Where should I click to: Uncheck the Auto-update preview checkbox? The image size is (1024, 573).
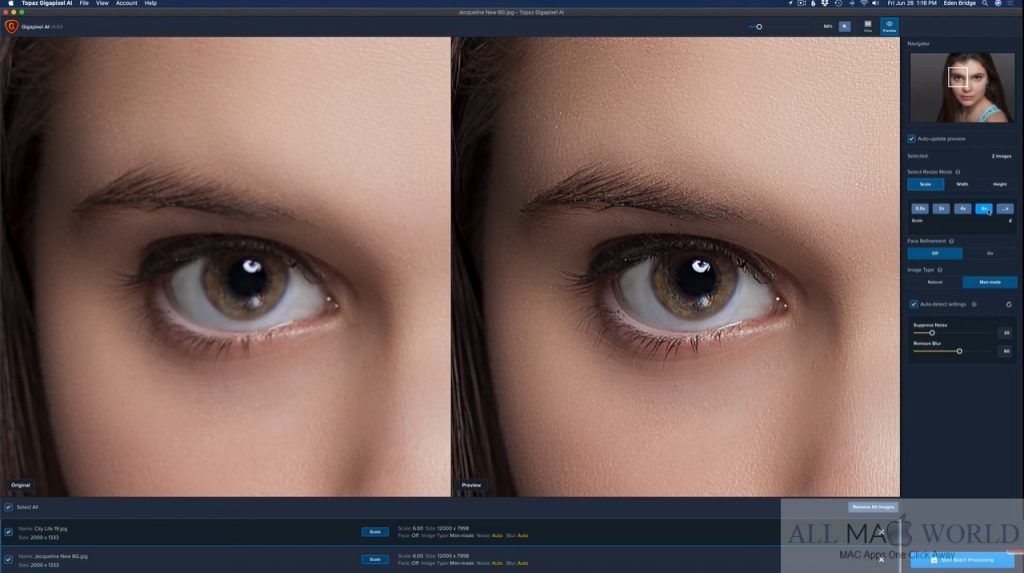coord(911,138)
